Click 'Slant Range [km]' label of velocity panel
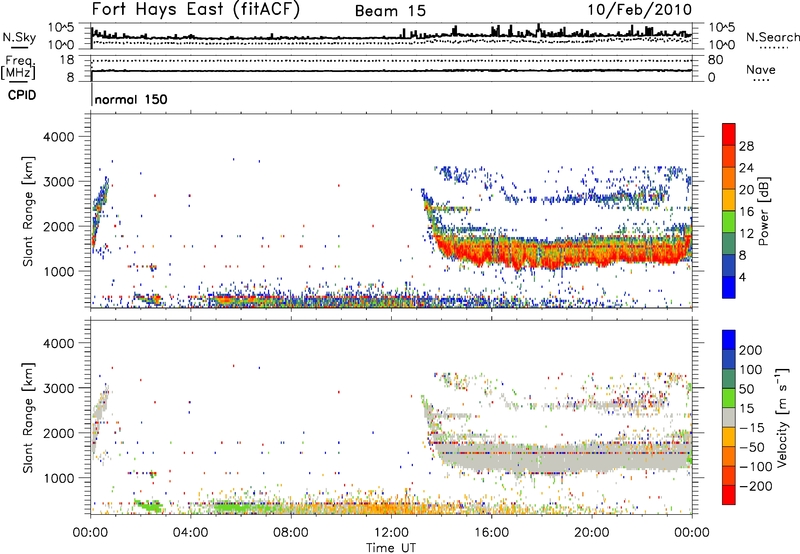The width and height of the screenshot is (800, 554). [x=28, y=417]
